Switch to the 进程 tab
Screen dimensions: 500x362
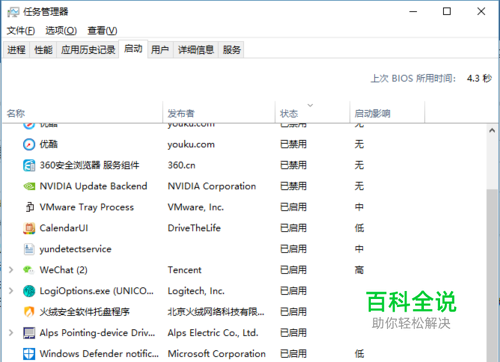click(x=16, y=50)
